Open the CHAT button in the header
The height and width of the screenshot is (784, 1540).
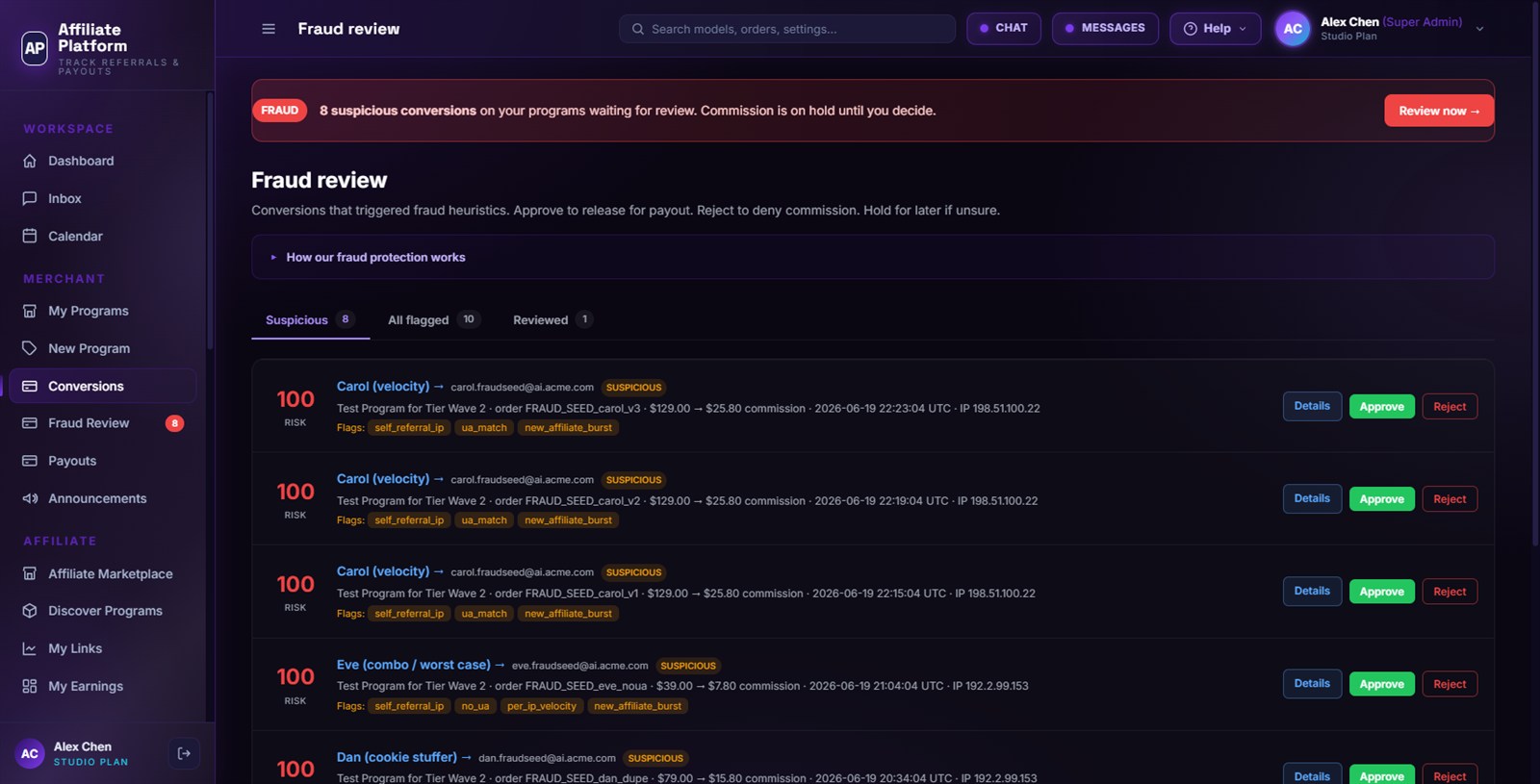1003,29
